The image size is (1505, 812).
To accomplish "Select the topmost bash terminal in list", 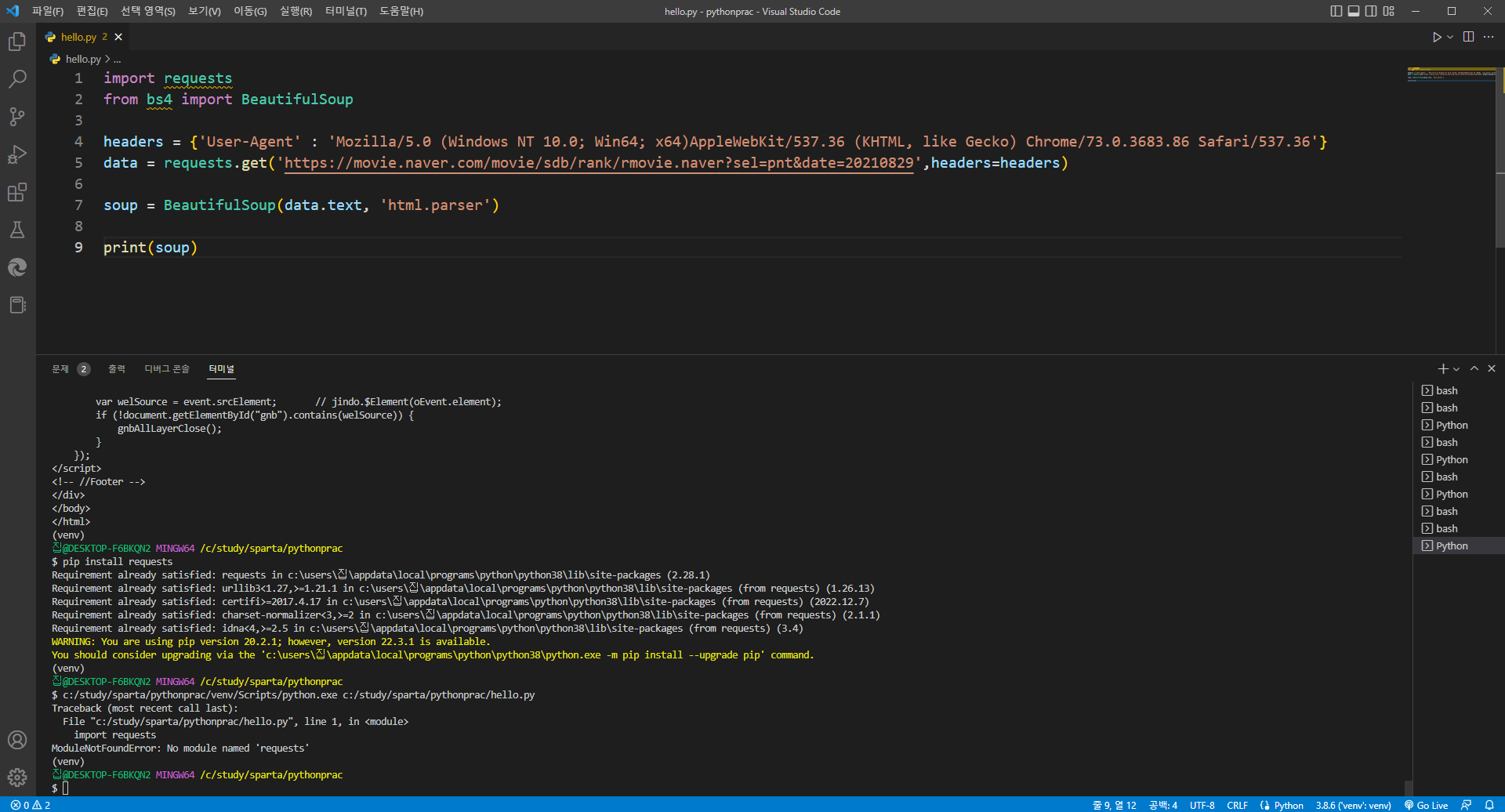I will pyautogui.click(x=1458, y=390).
